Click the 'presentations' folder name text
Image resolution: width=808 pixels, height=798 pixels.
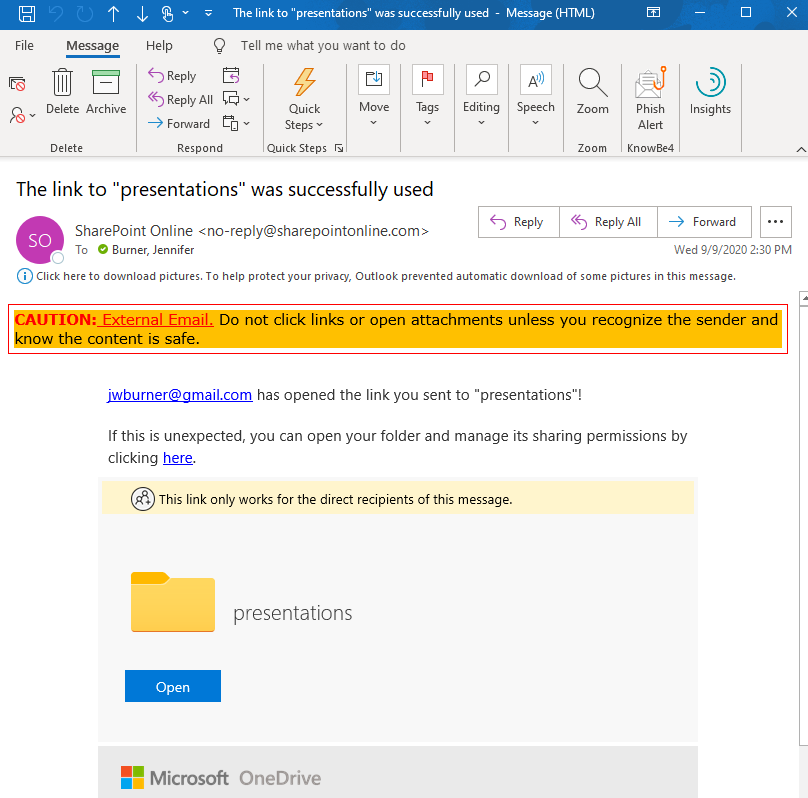point(293,613)
